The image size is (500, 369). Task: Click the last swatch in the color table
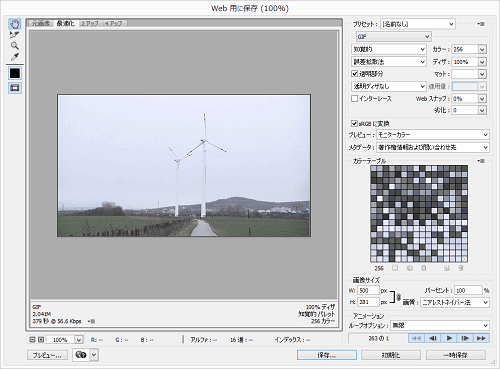click(465, 259)
